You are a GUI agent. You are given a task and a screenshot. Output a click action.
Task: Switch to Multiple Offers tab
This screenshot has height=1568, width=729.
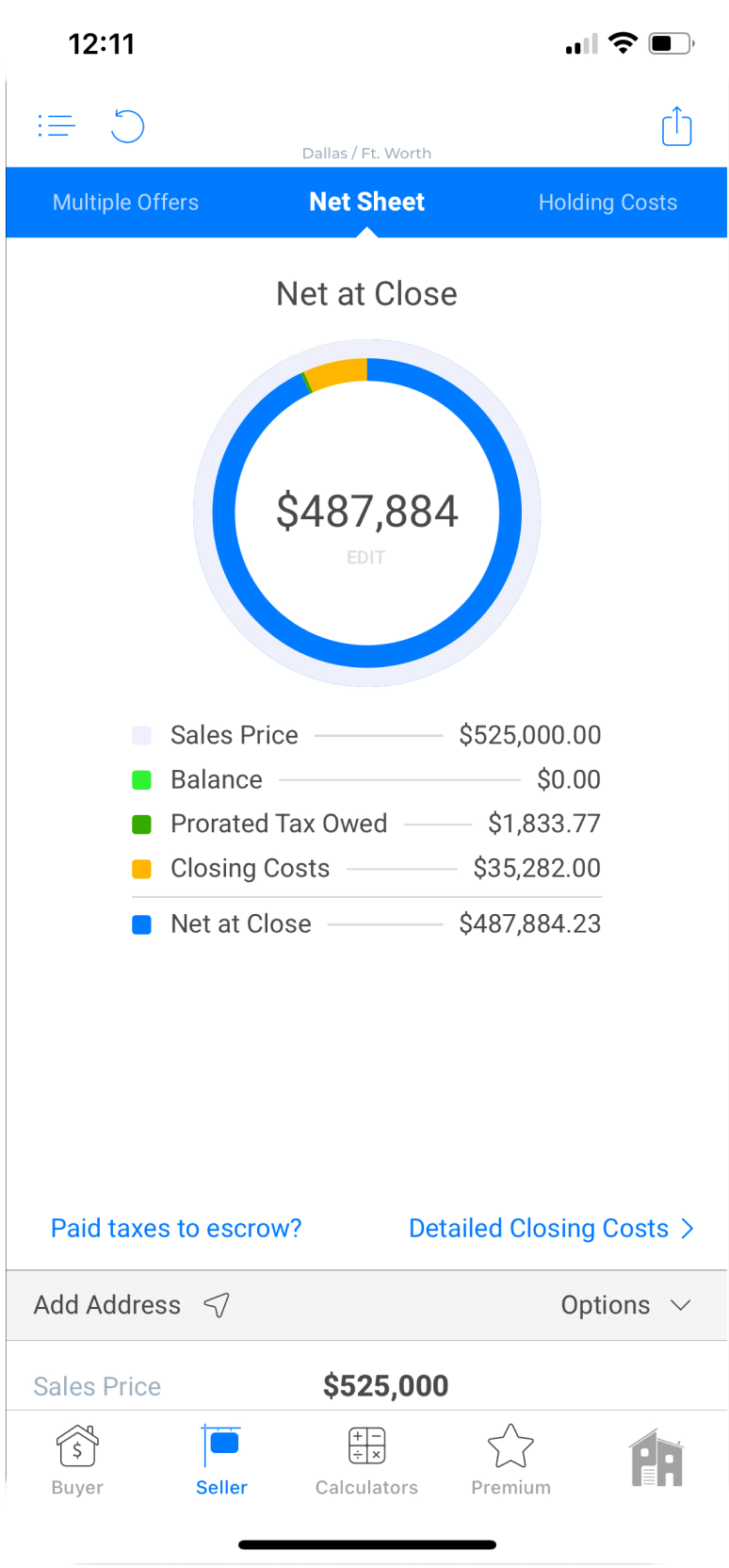[125, 203]
